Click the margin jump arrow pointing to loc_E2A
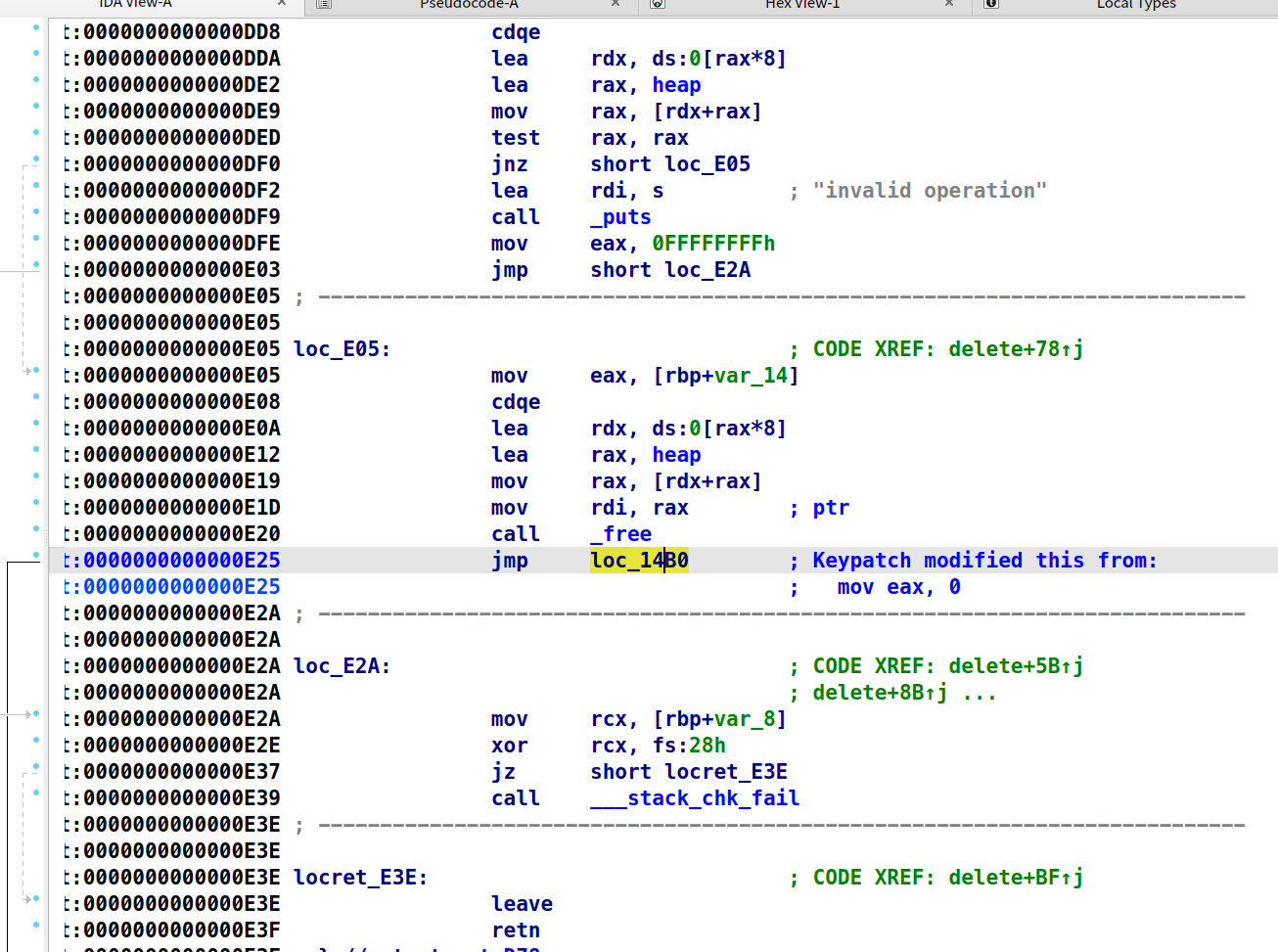Image resolution: width=1278 pixels, height=952 pixels. point(29,714)
